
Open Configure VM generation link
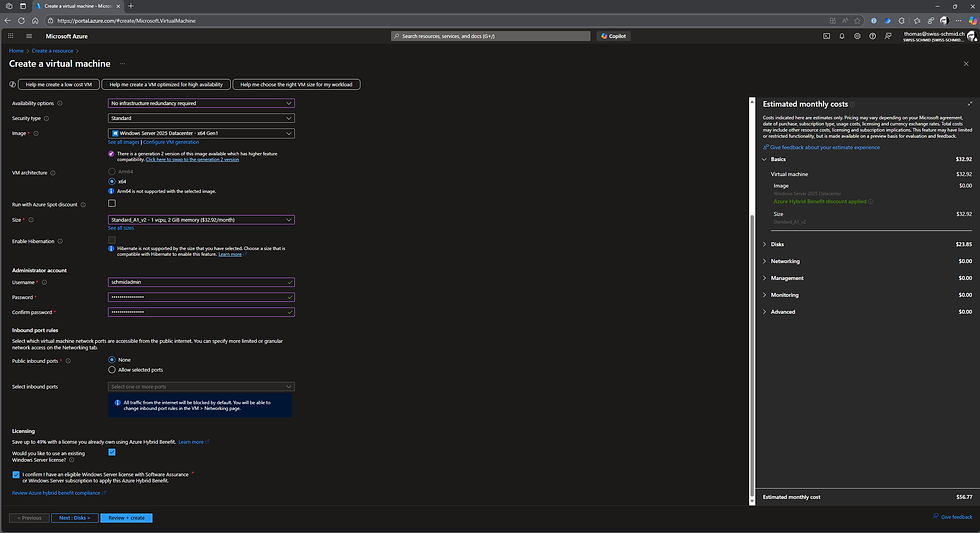[x=171, y=142]
